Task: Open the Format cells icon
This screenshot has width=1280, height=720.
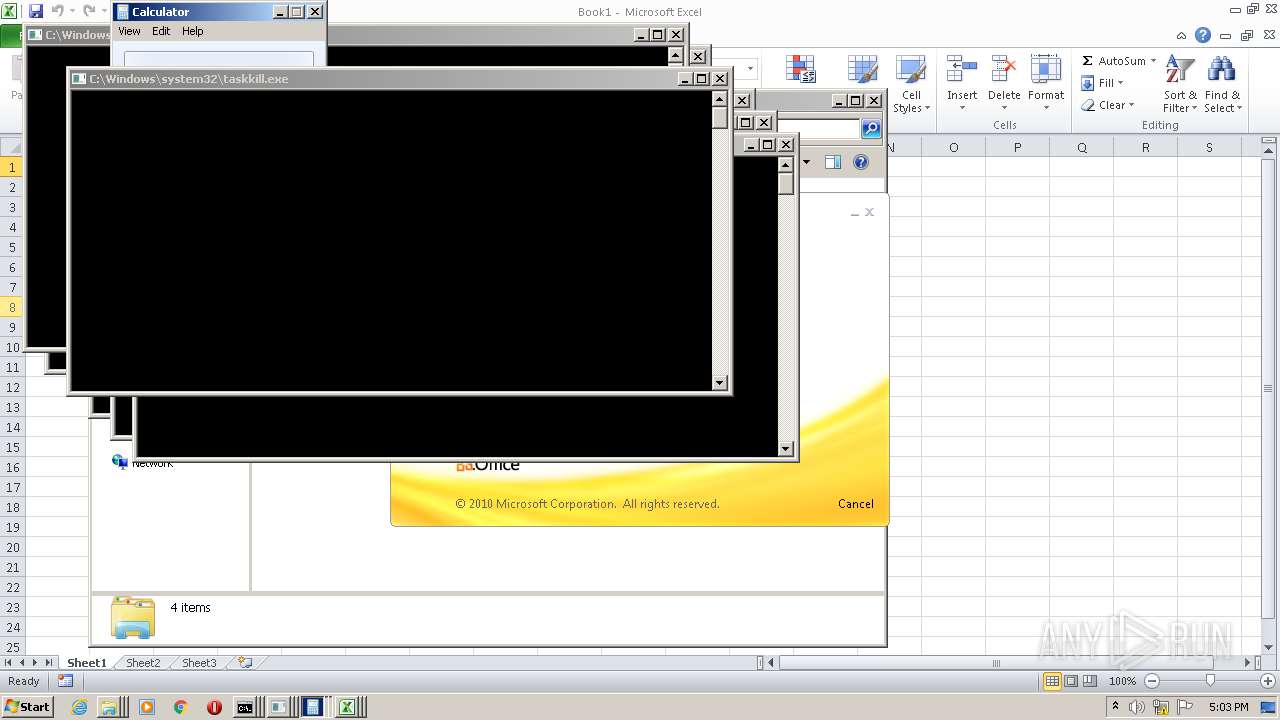Action: pos(1046,69)
